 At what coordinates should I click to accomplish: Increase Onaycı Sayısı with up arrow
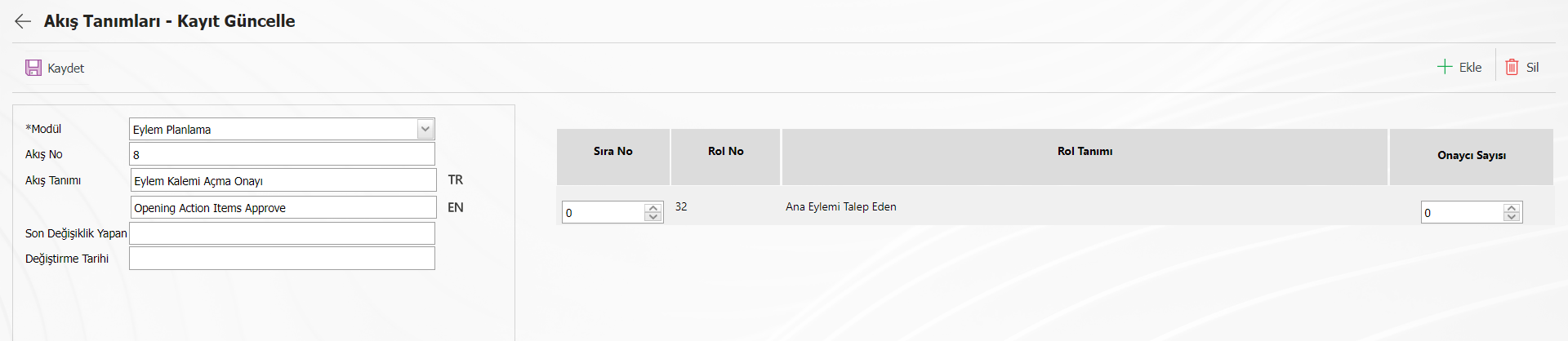click(x=1511, y=208)
